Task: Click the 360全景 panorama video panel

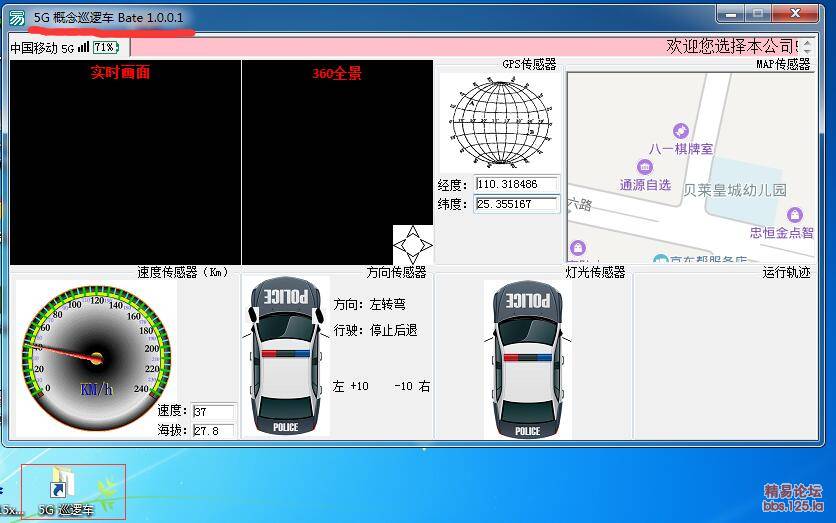Action: click(337, 162)
